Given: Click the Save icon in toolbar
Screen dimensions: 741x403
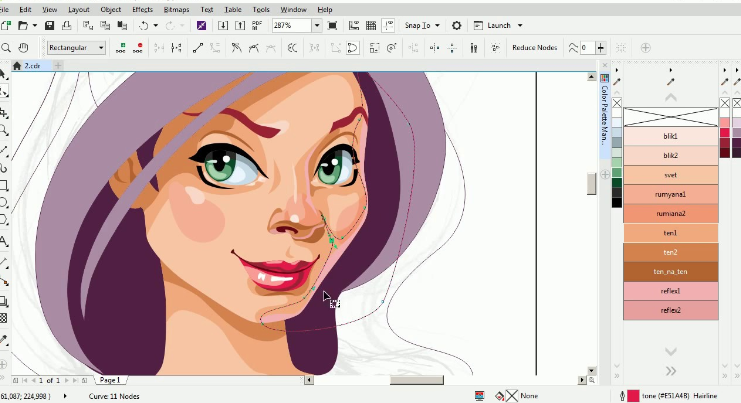Looking at the screenshot, I should pos(51,25).
